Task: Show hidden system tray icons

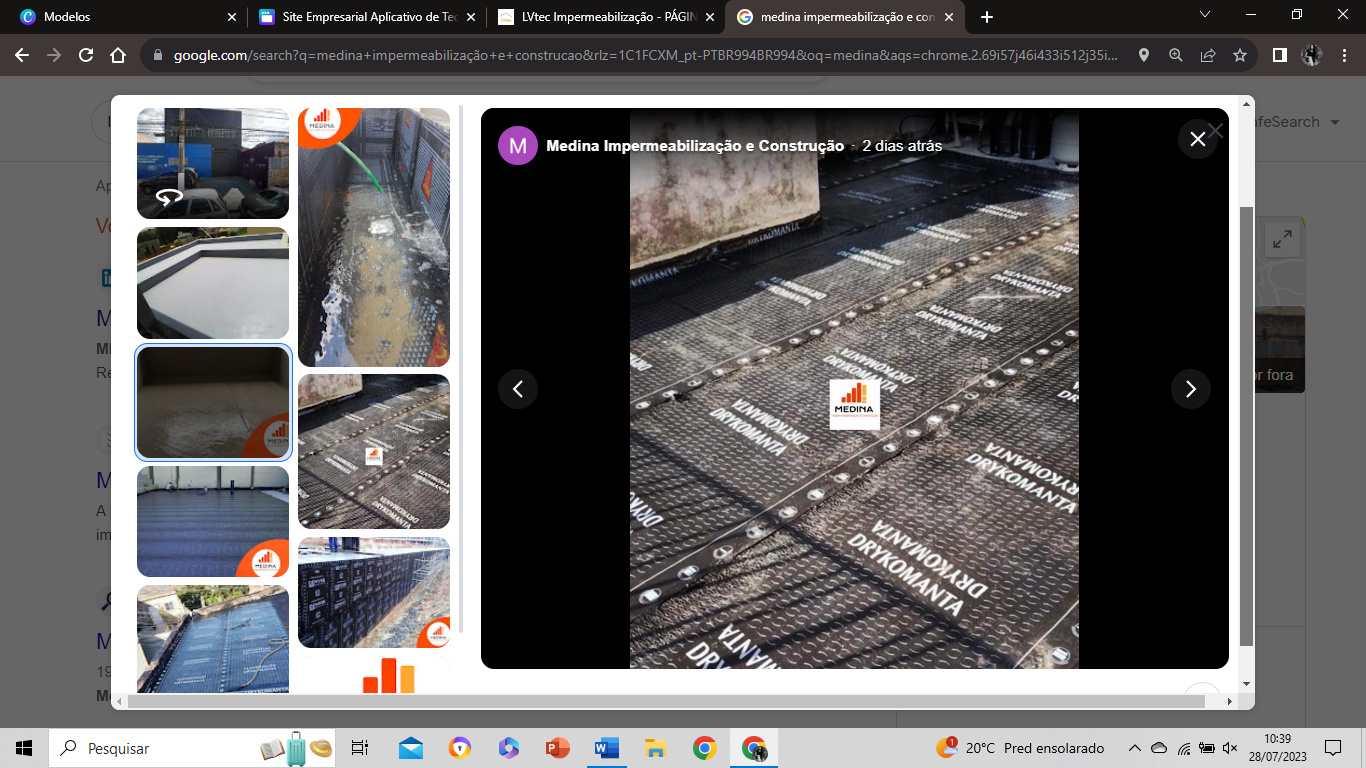Action: pyautogui.click(x=1134, y=748)
